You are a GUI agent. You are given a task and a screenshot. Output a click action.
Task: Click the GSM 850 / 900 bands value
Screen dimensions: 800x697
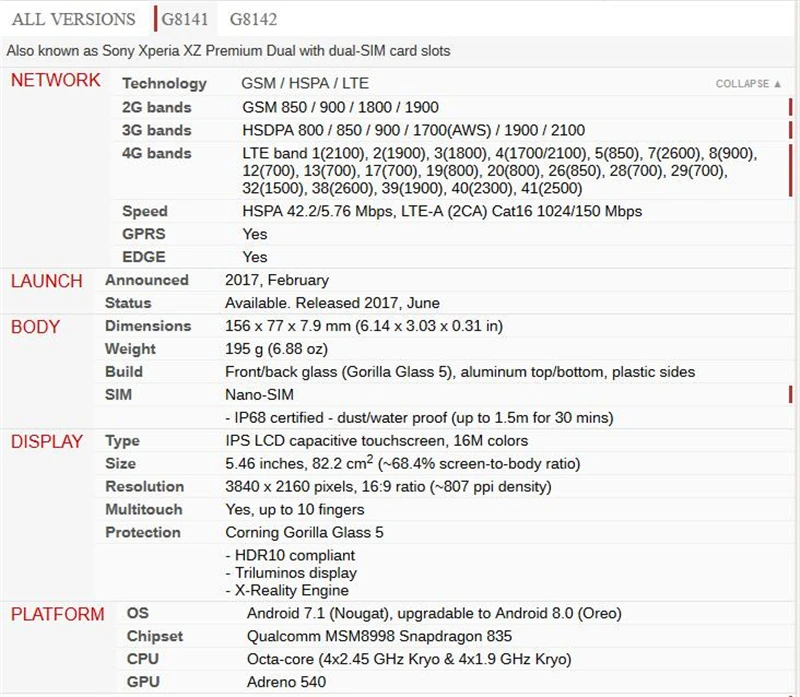tap(340, 107)
